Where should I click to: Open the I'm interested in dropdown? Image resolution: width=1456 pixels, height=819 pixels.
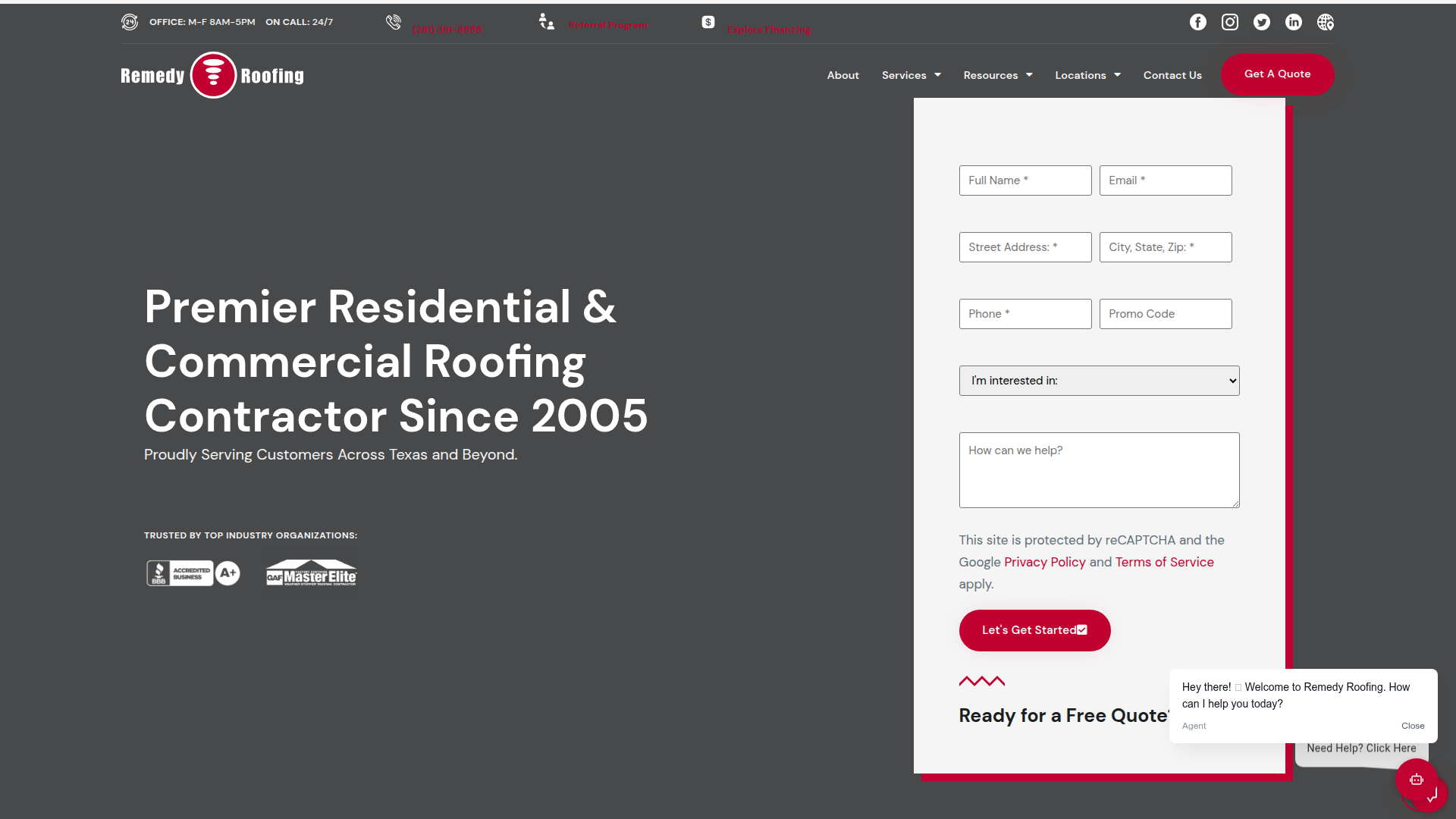(x=1100, y=381)
